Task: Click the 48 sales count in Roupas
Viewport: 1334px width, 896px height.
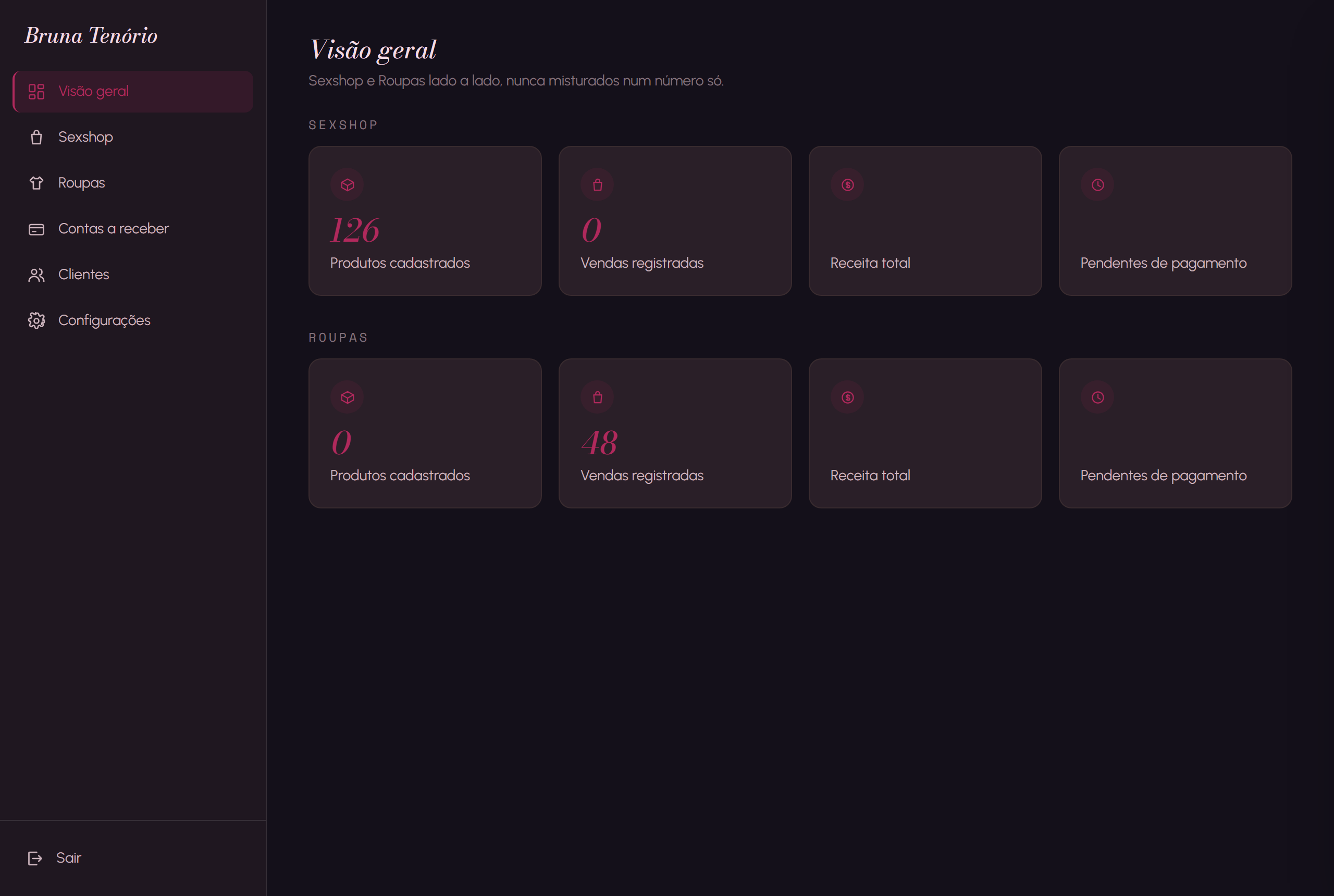Action: tap(600, 443)
